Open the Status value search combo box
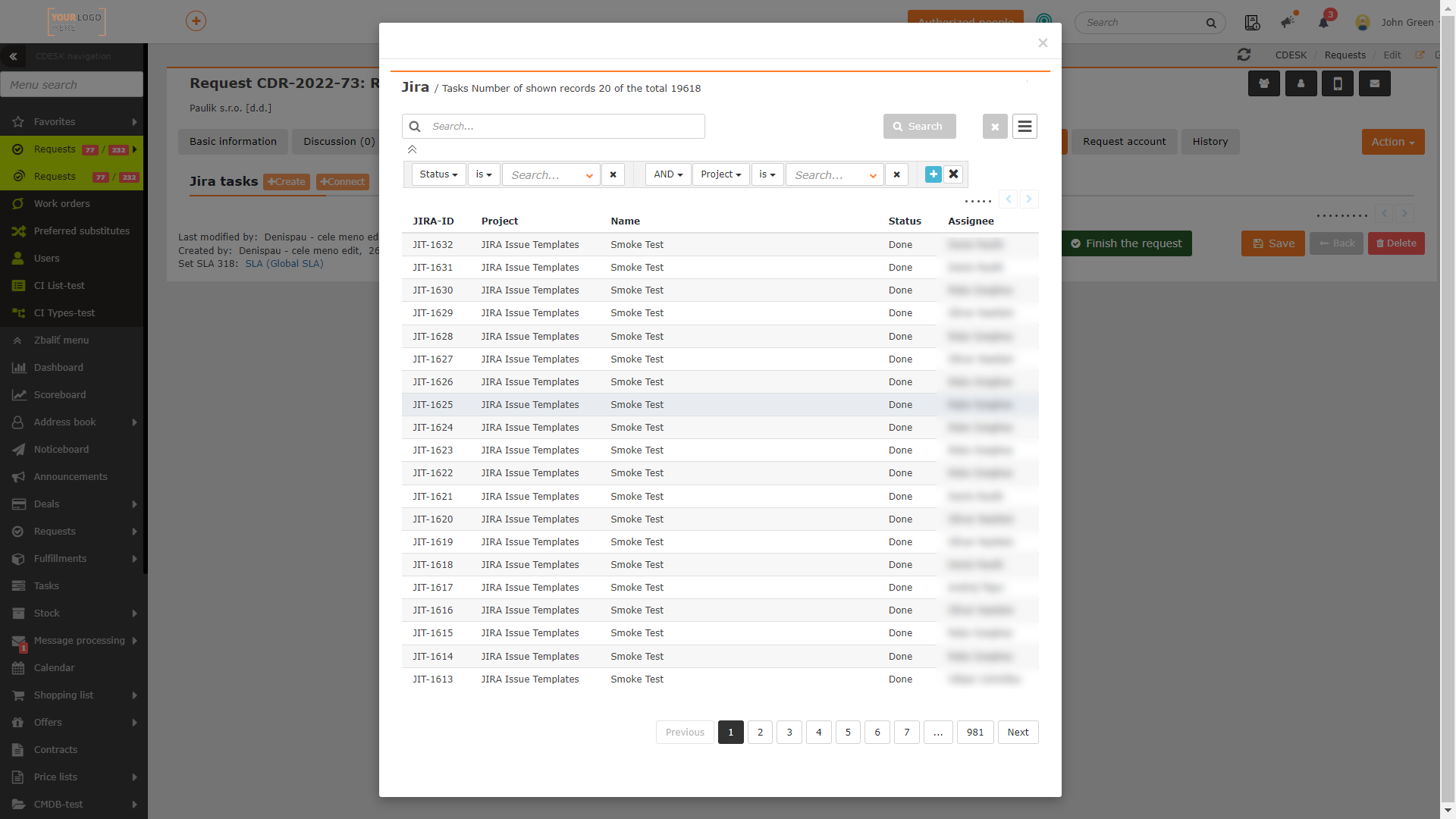 pos(551,175)
